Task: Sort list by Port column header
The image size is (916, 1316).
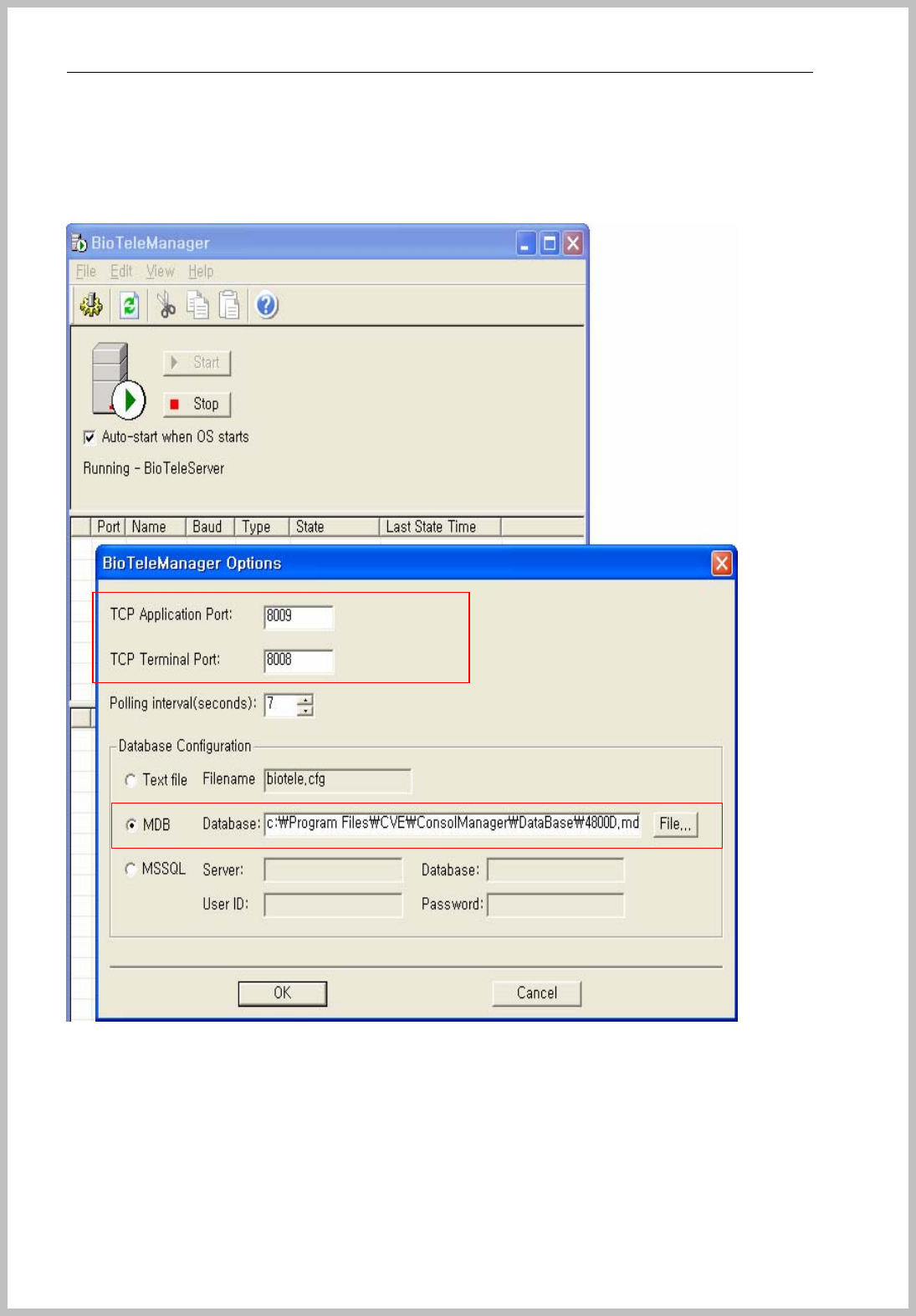Action: pos(108,527)
